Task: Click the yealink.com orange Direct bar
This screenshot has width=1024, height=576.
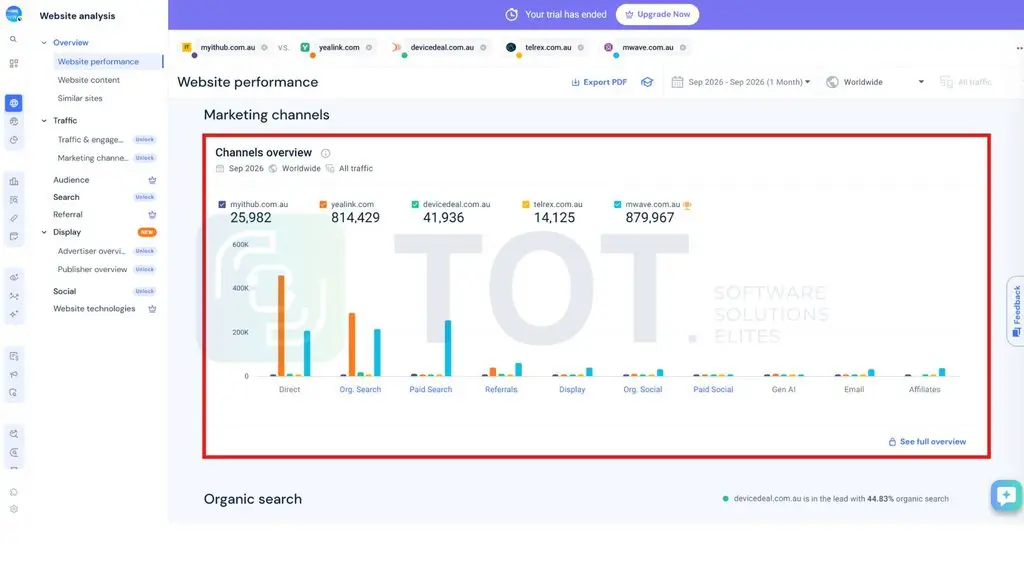Action: pyautogui.click(x=281, y=326)
